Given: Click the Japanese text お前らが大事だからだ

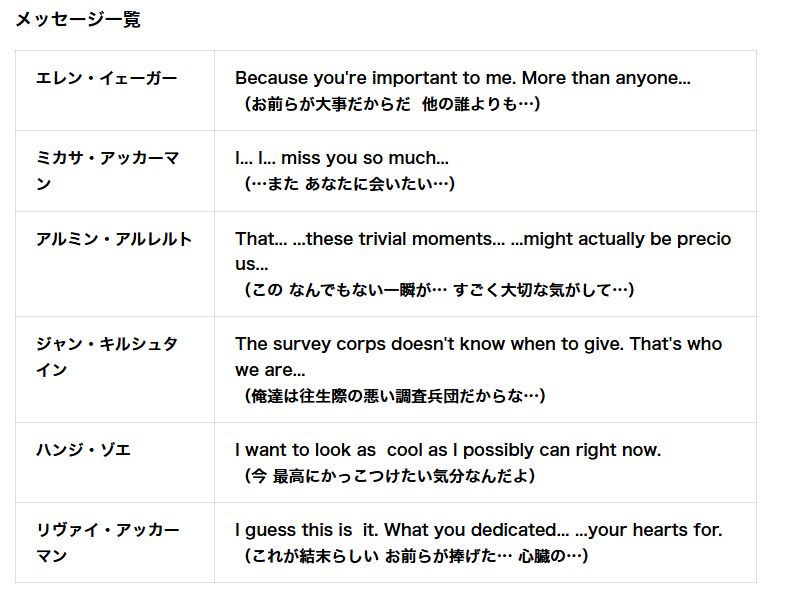Looking at the screenshot, I should pos(330,104).
